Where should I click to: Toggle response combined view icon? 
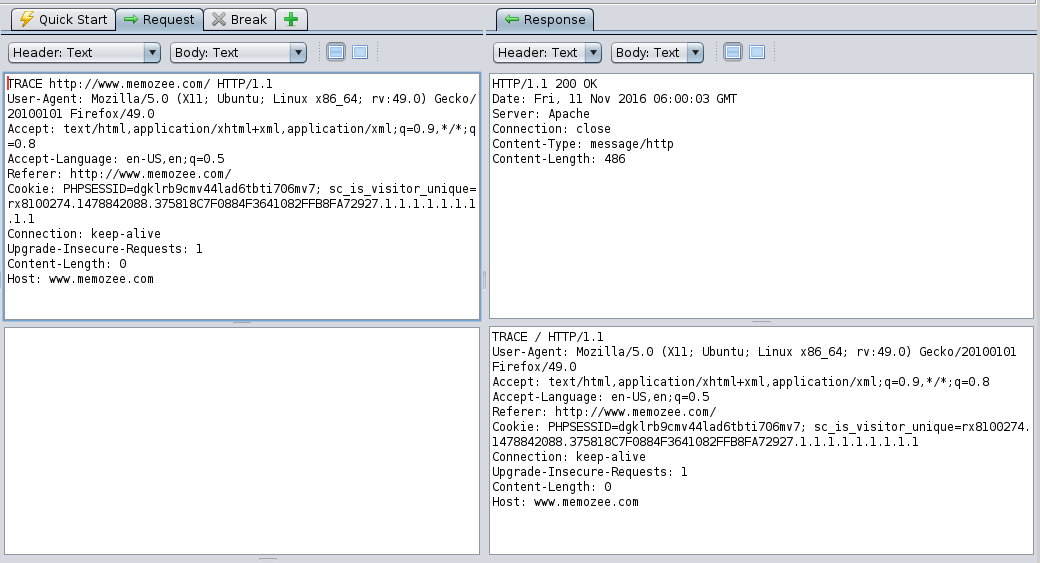(757, 52)
